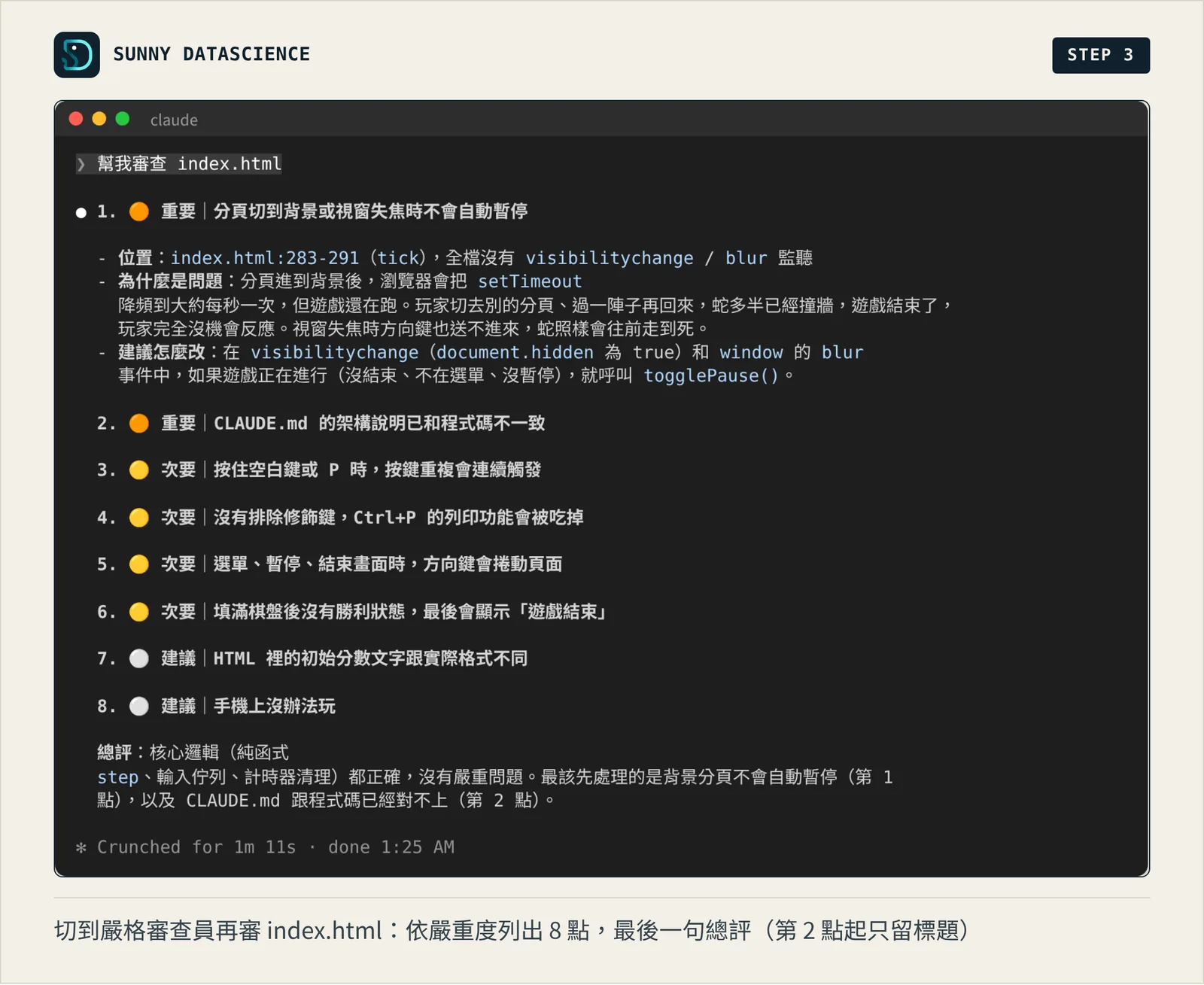Select heading 按住空白鍵或 P 時，按鍵重複會連續觸發
The image size is (1204, 985).
point(377,470)
